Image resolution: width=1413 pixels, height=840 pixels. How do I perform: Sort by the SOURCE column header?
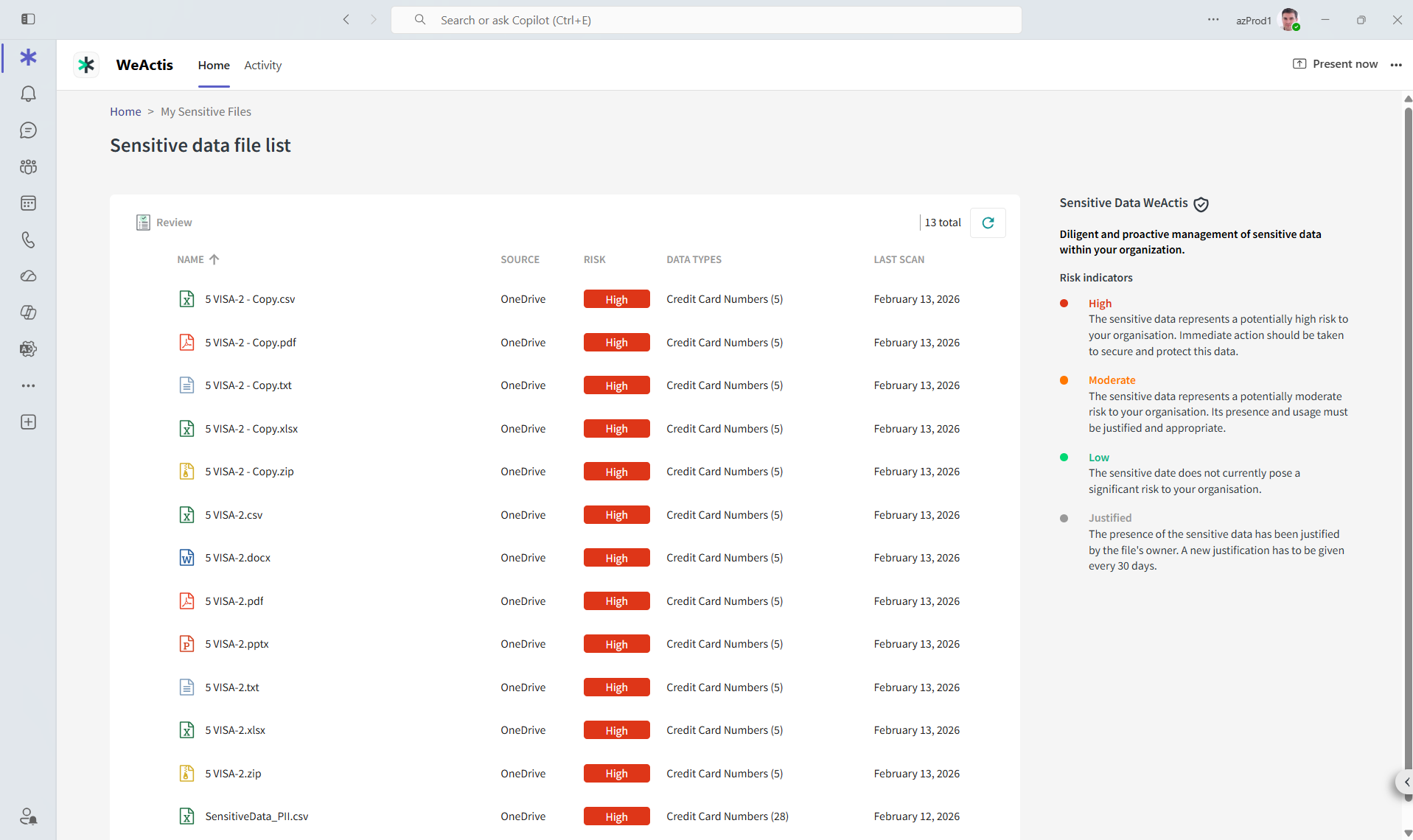(x=520, y=259)
